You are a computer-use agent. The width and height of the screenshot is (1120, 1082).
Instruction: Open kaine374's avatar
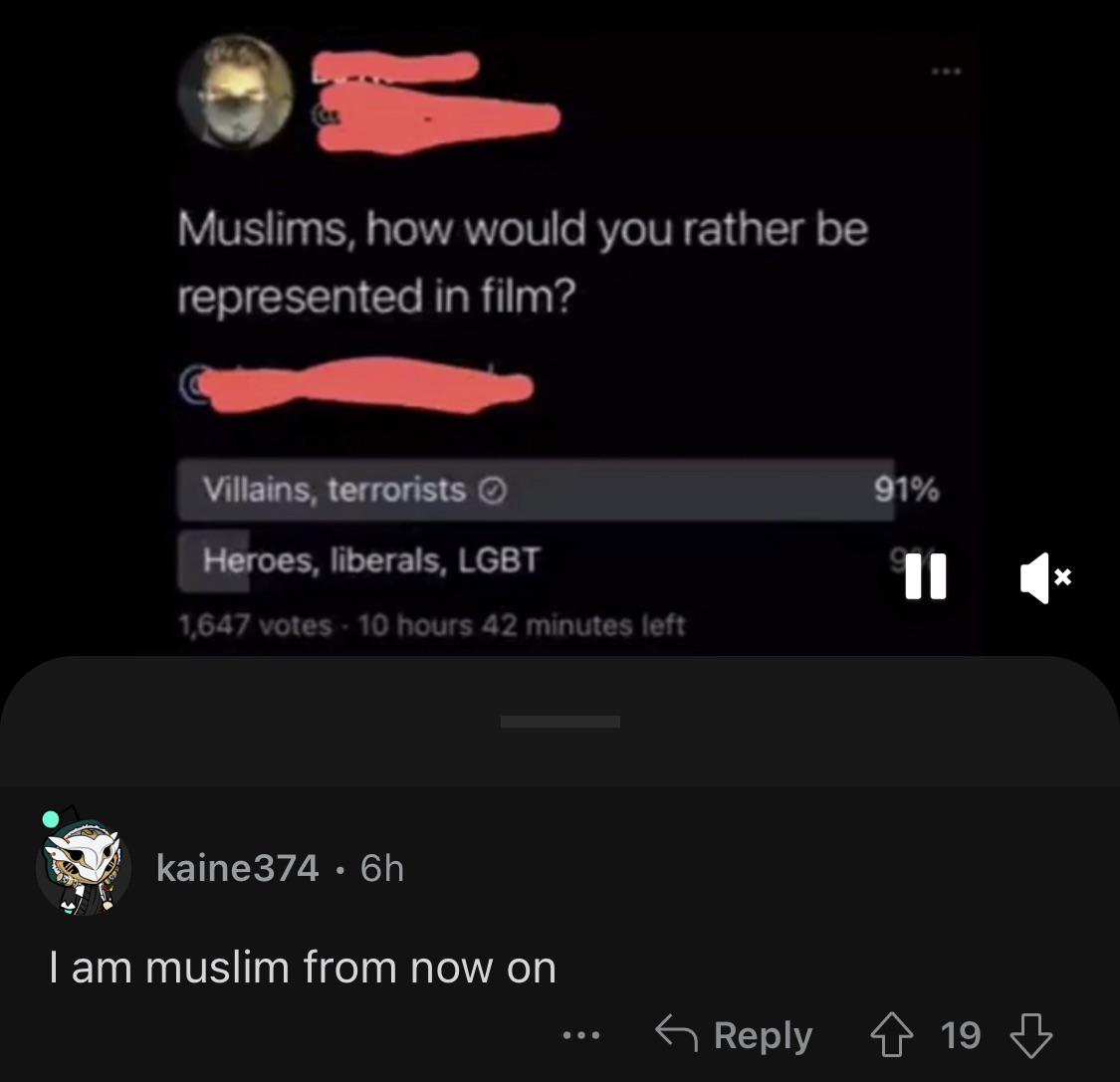pyautogui.click(x=84, y=867)
